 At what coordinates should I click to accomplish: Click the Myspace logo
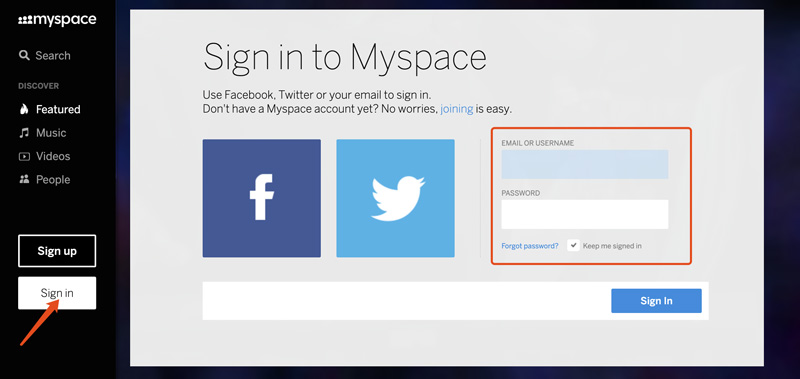pos(57,20)
